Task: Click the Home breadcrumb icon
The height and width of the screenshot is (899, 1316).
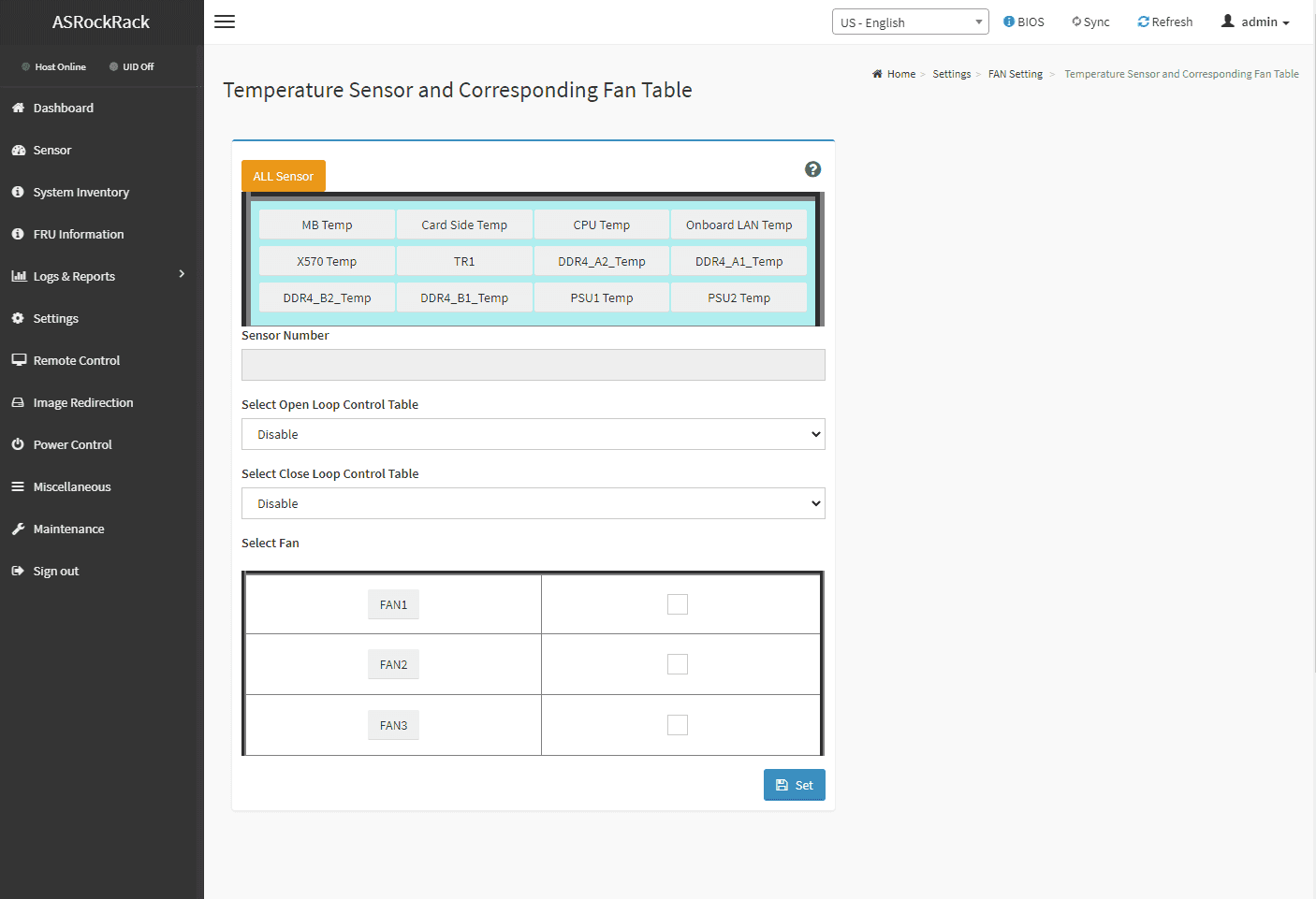Action: click(x=877, y=74)
